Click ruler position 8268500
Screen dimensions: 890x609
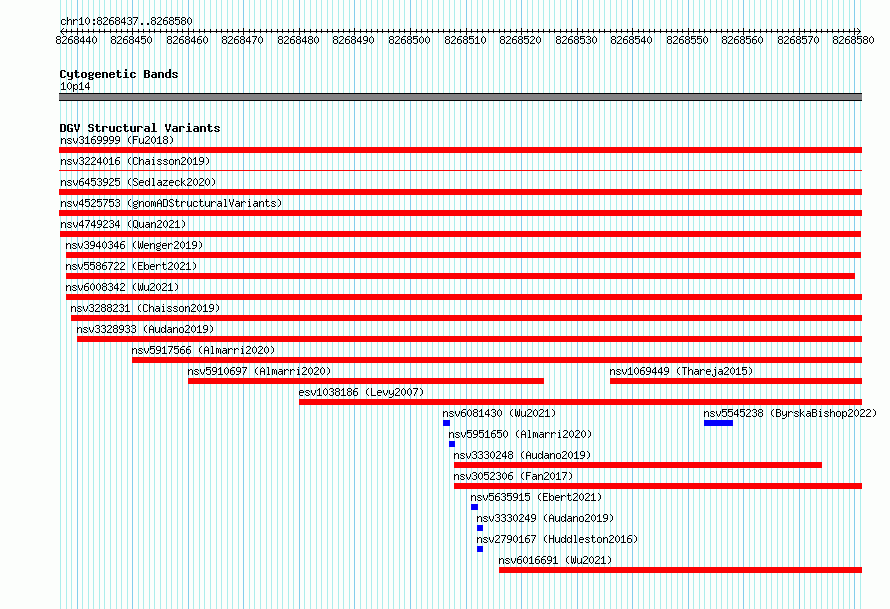(409, 40)
